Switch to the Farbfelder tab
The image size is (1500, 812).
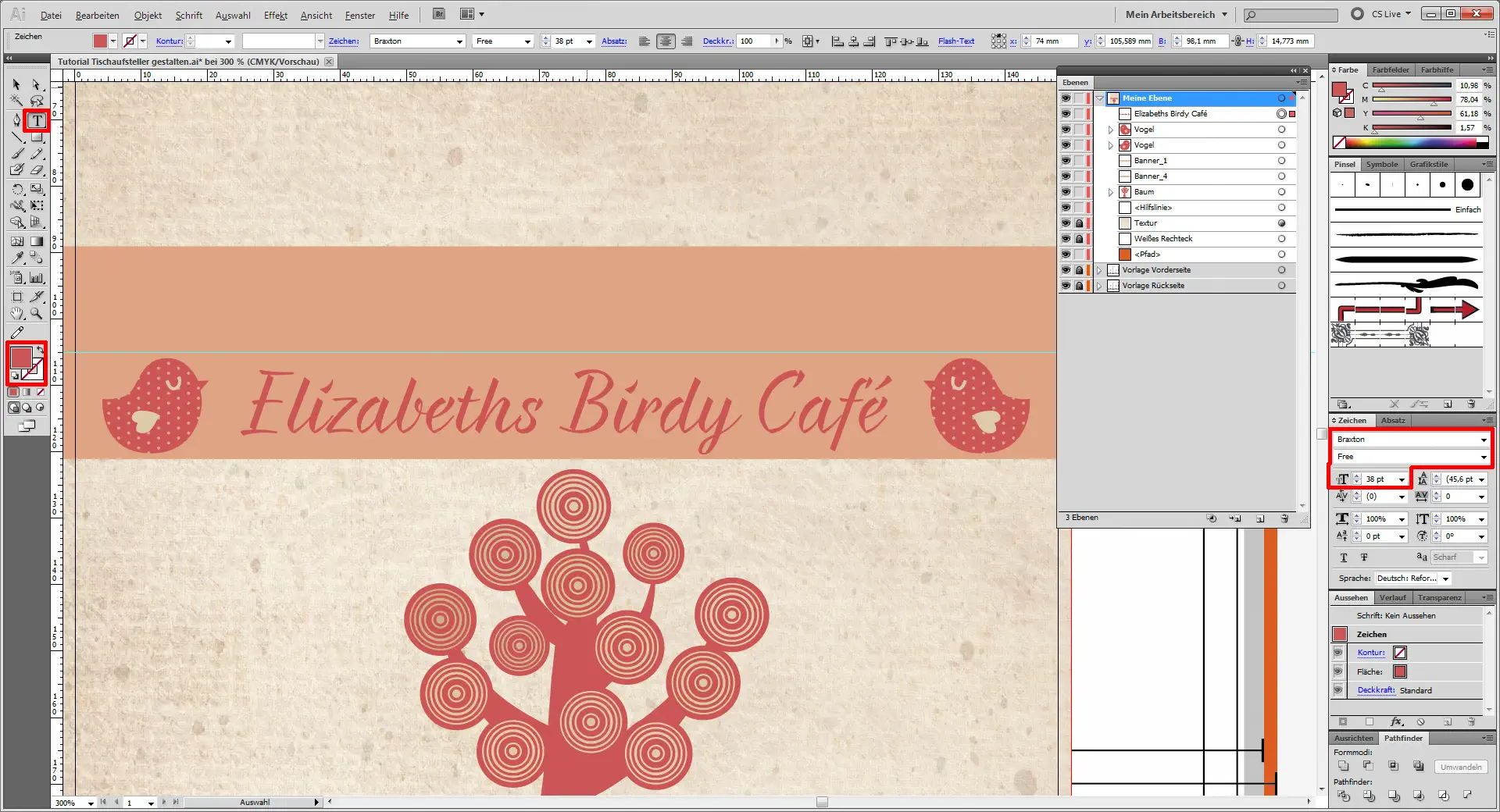click(x=1391, y=70)
